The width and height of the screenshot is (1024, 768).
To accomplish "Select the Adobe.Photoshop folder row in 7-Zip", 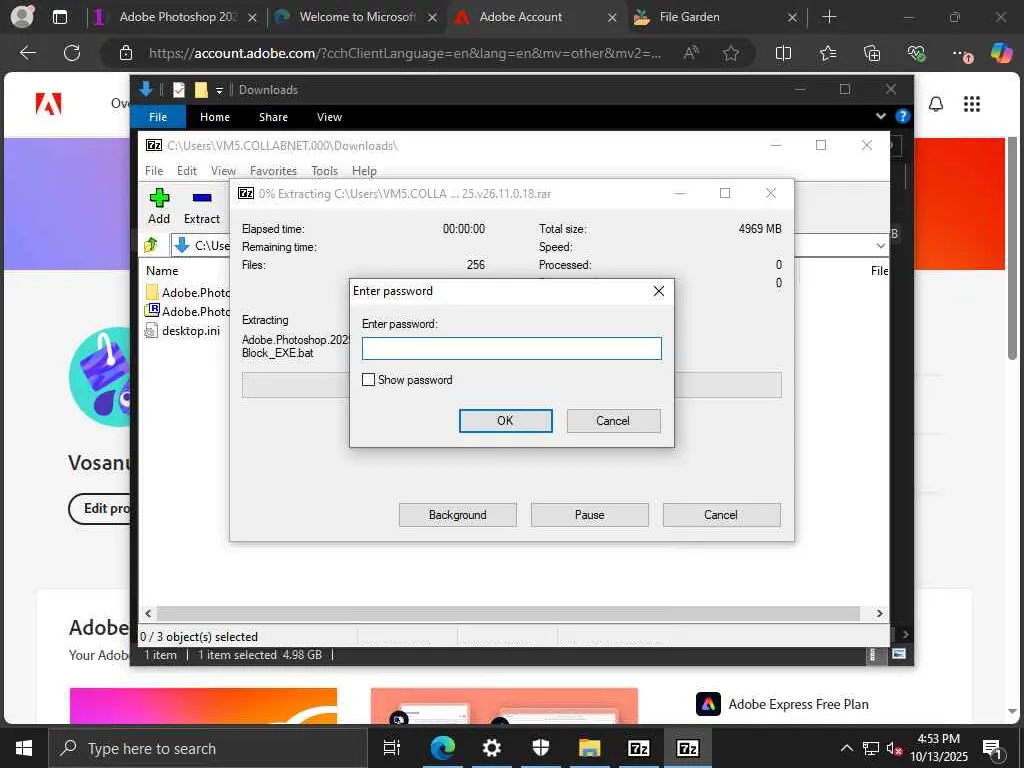I will pos(187,292).
